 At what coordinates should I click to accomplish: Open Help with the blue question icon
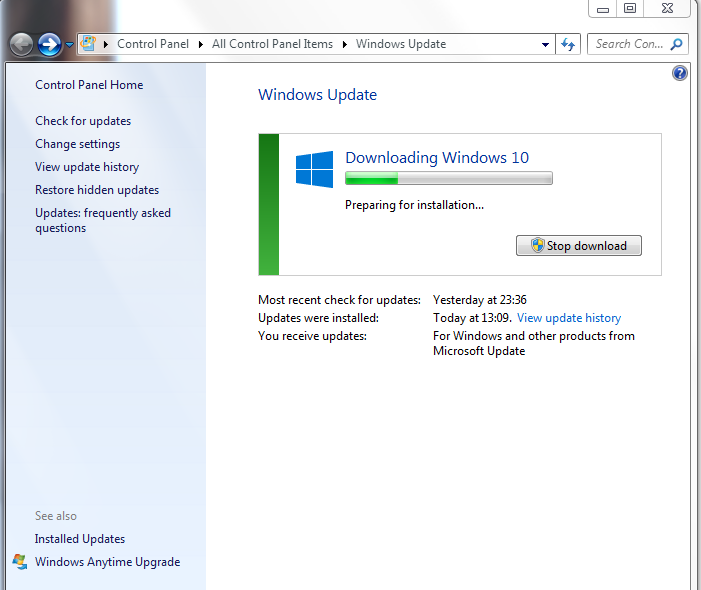click(x=680, y=73)
